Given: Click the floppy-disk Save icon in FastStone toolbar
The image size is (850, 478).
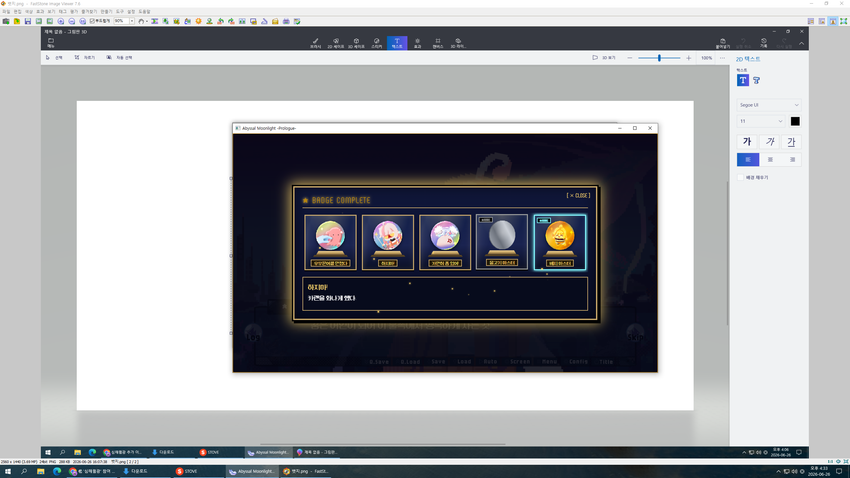Looking at the screenshot, I should pyautogui.click(x=28, y=21).
